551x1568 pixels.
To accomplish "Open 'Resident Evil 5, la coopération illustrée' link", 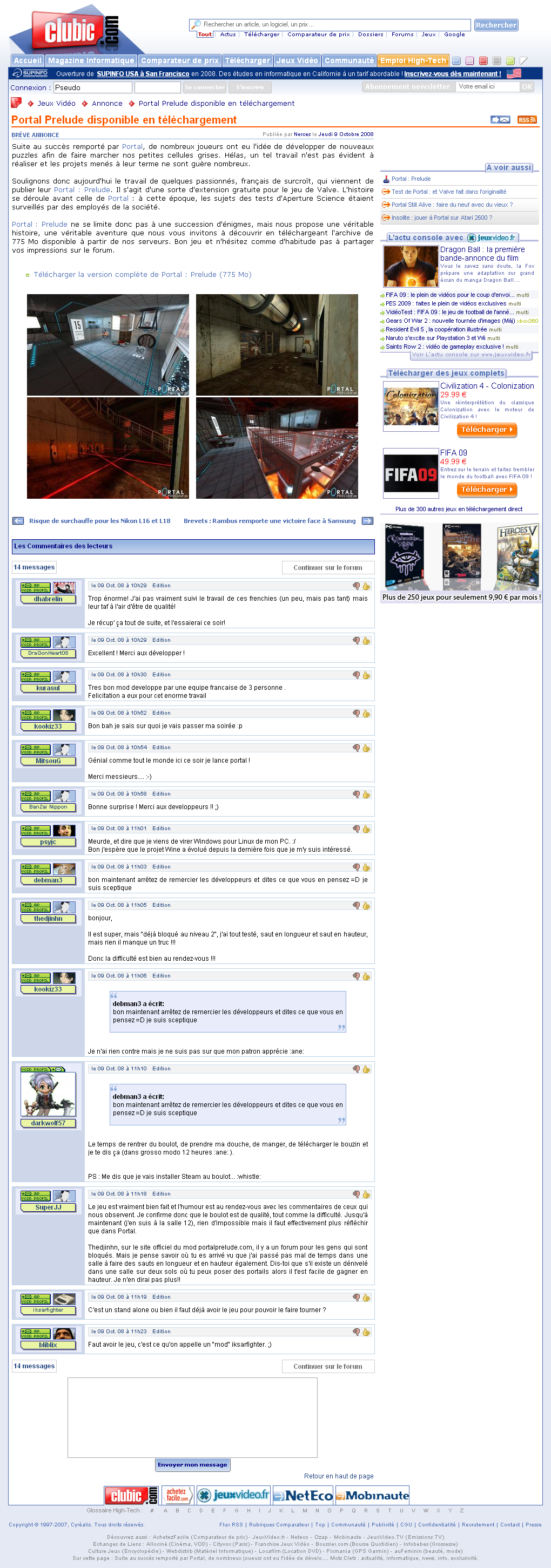I will click(x=436, y=329).
